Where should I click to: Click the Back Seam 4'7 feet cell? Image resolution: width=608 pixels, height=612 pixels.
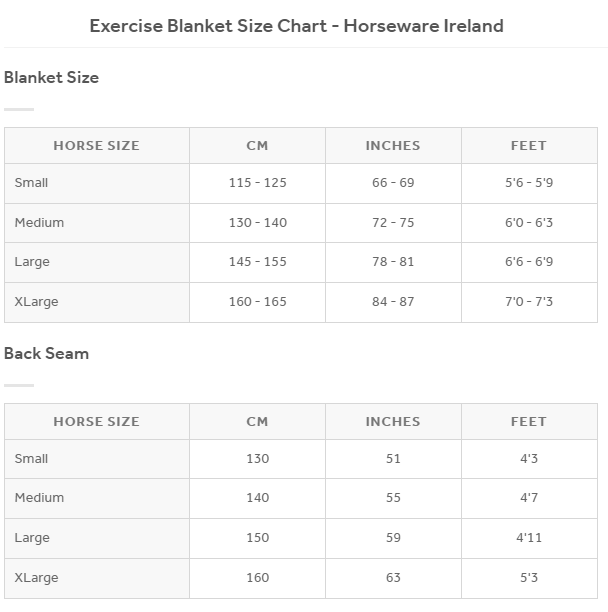pos(529,498)
